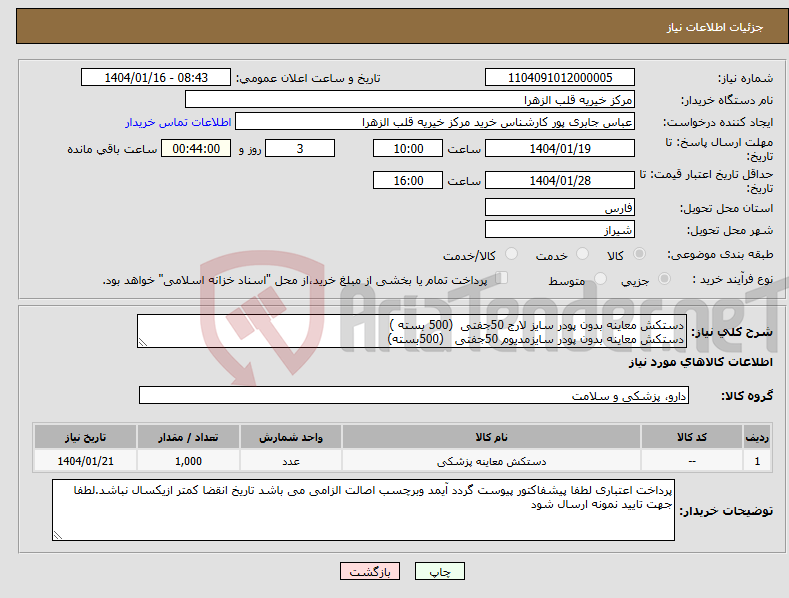Click the remaining time field 00:44:00
This screenshot has height=598, width=789.
(196, 148)
